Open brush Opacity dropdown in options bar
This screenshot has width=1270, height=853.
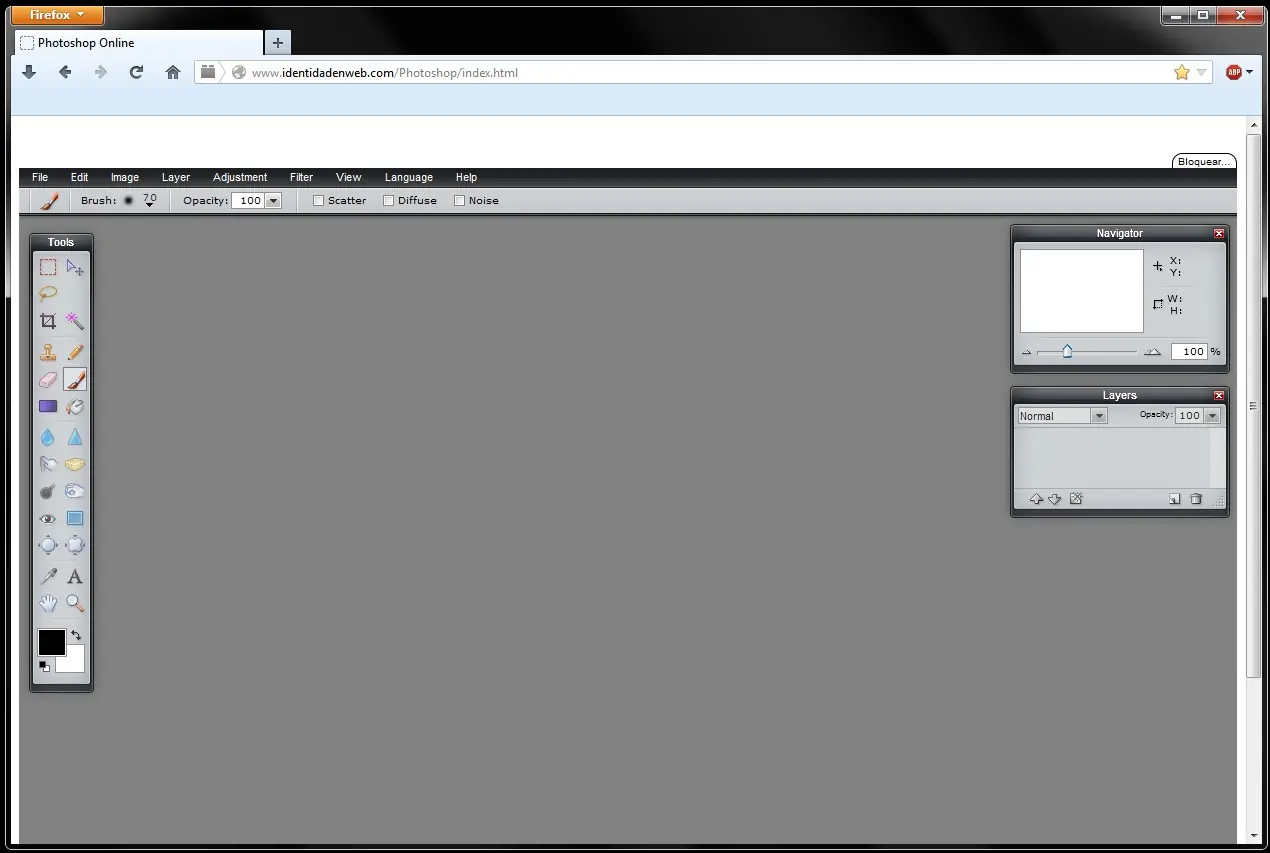pyautogui.click(x=273, y=200)
